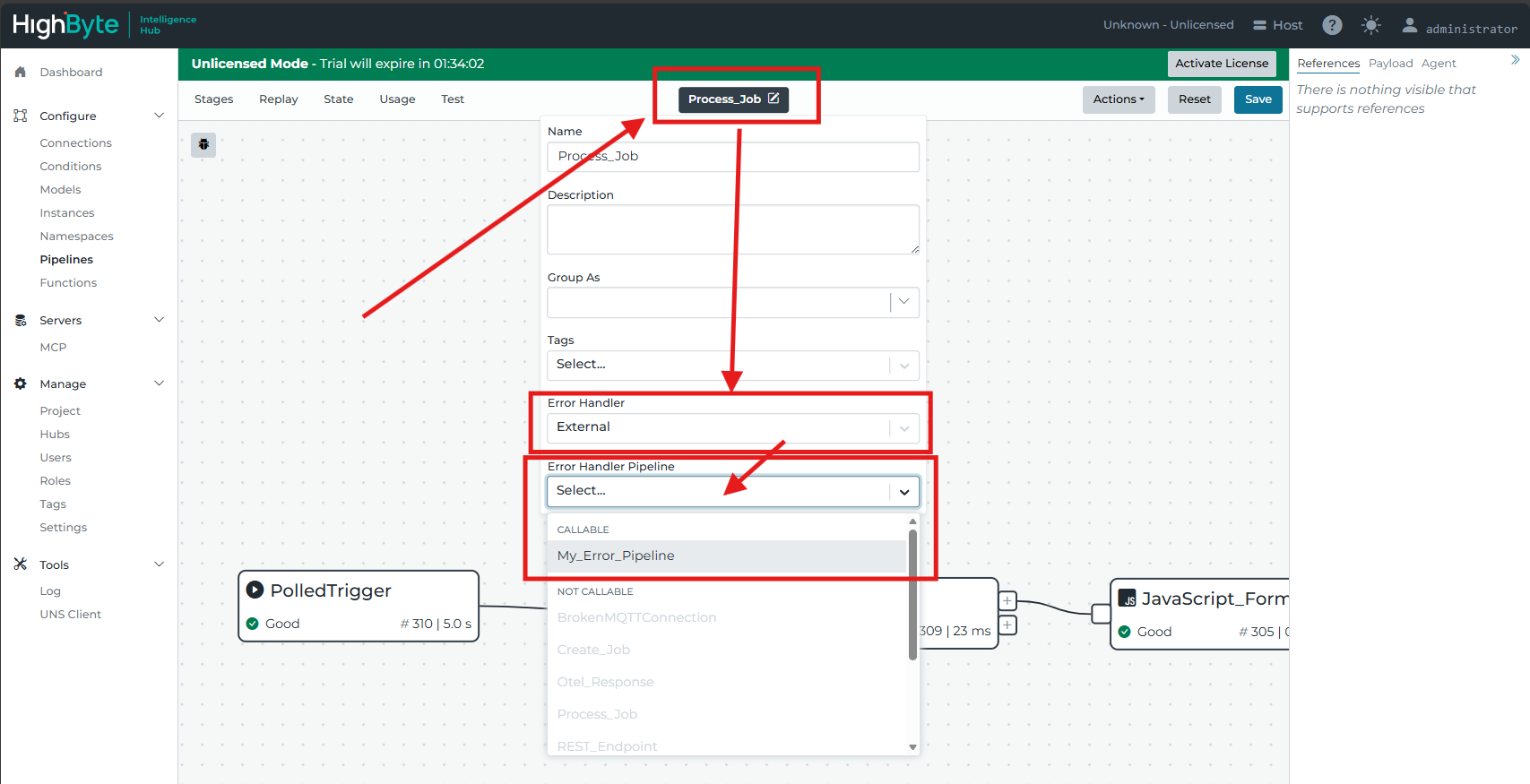Click the Description text area

click(x=732, y=229)
